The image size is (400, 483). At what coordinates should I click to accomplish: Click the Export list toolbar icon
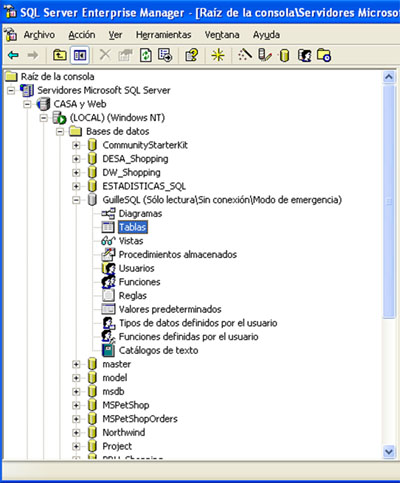click(x=165, y=55)
